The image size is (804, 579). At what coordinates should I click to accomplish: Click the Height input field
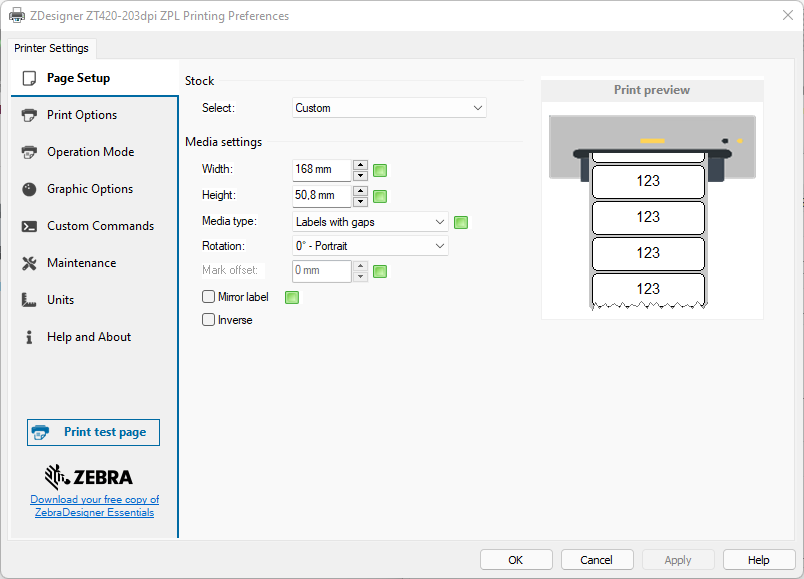(321, 195)
